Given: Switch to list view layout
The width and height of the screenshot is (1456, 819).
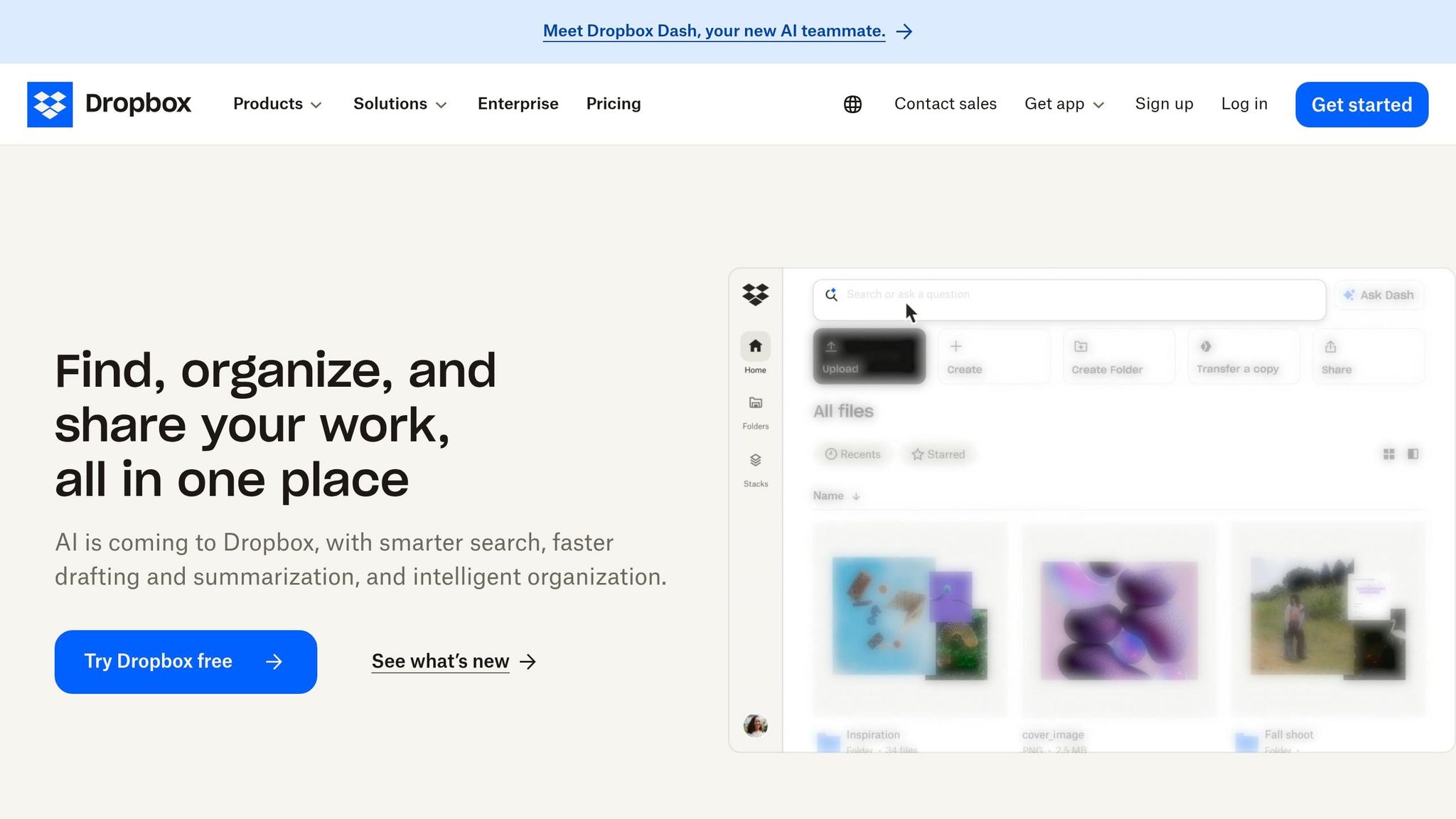Looking at the screenshot, I should click(1413, 454).
